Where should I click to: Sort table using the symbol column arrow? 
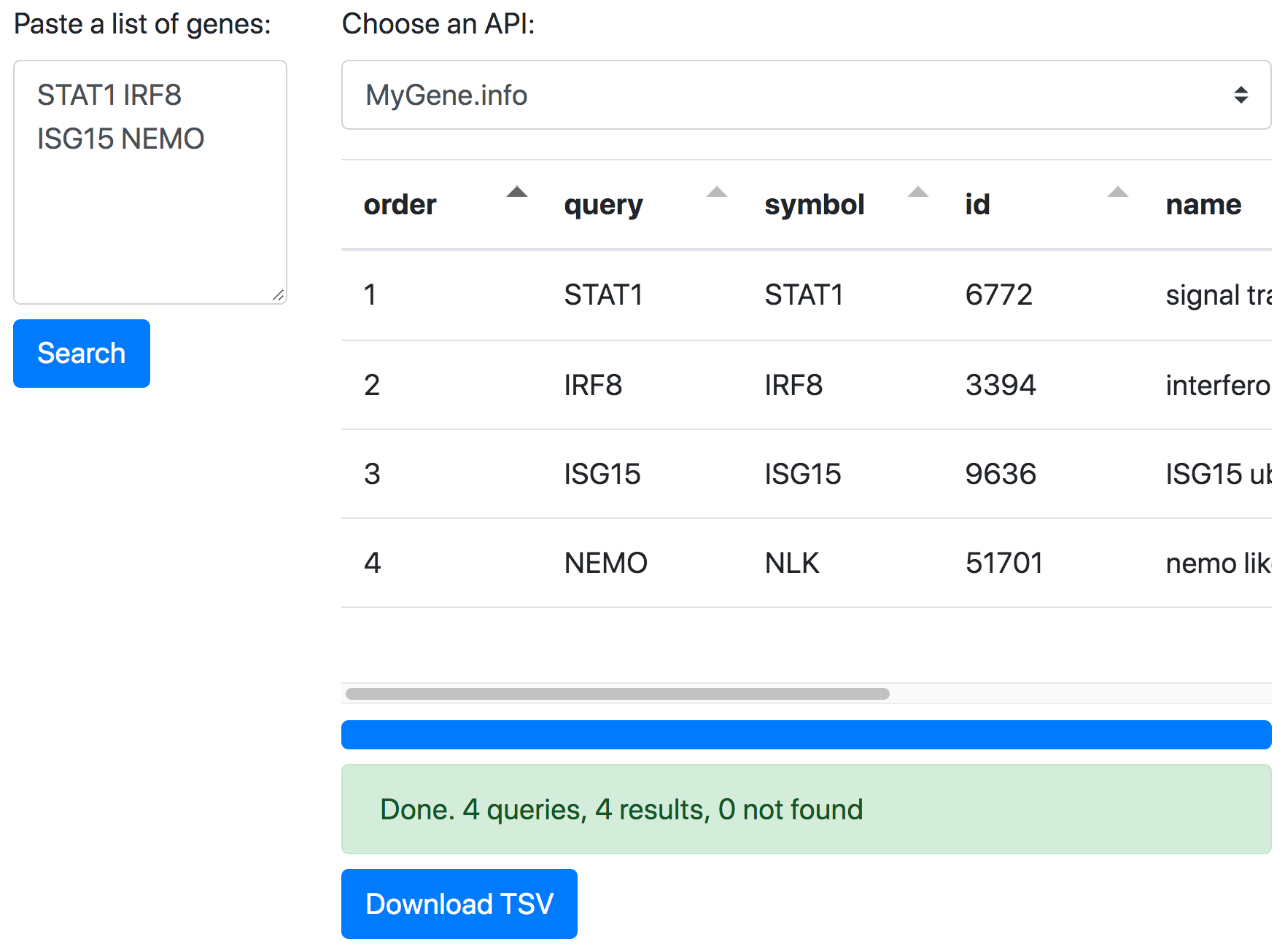[919, 193]
